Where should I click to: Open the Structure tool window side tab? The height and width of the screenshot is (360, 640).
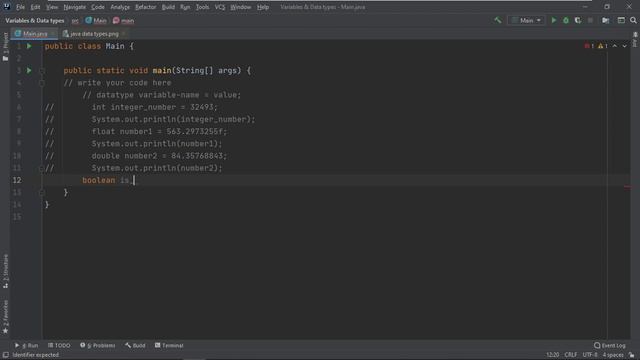pos(5,271)
